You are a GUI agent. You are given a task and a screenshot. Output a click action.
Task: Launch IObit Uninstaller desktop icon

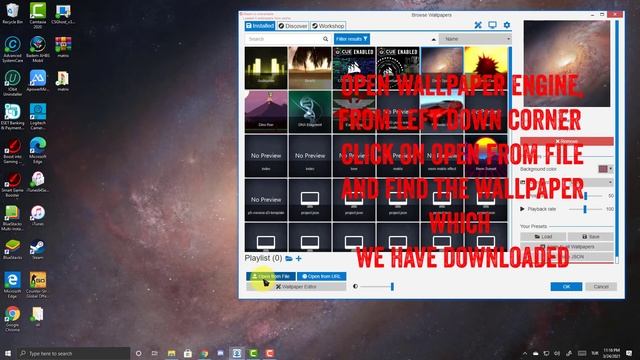point(12,83)
